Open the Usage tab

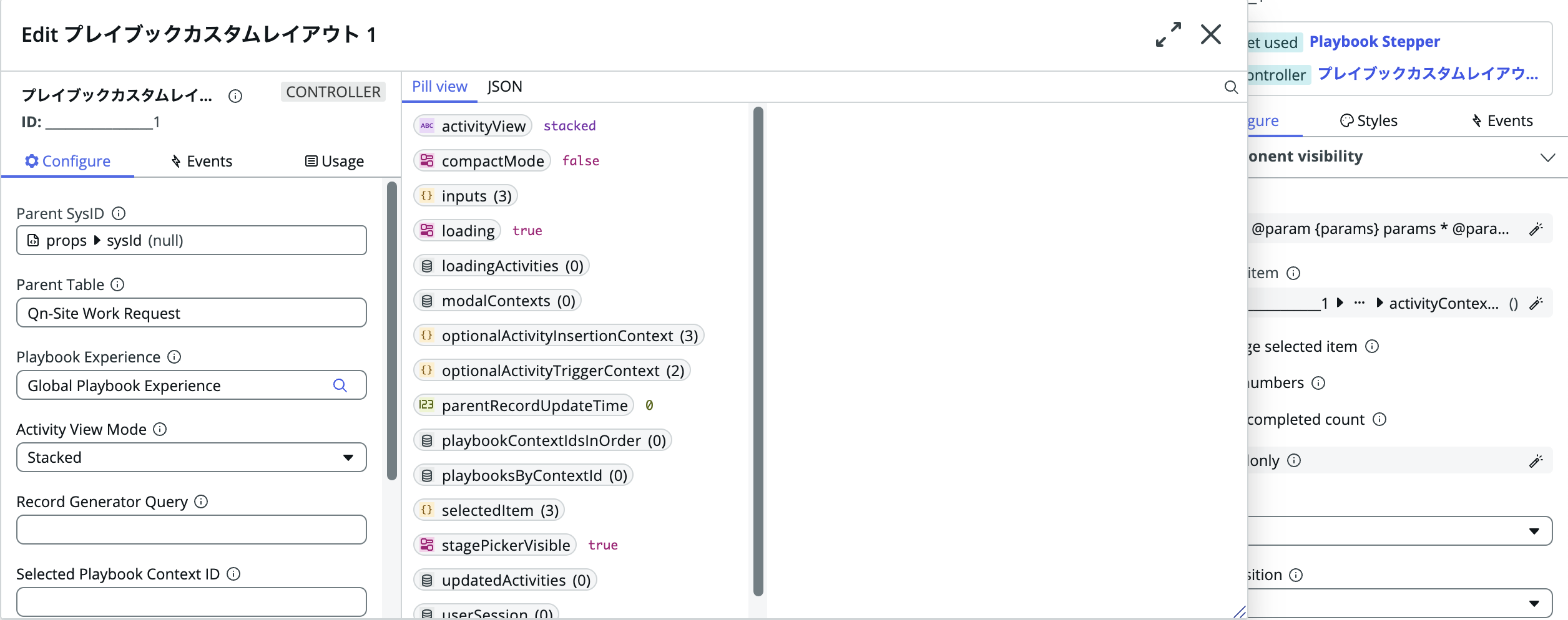pos(334,161)
